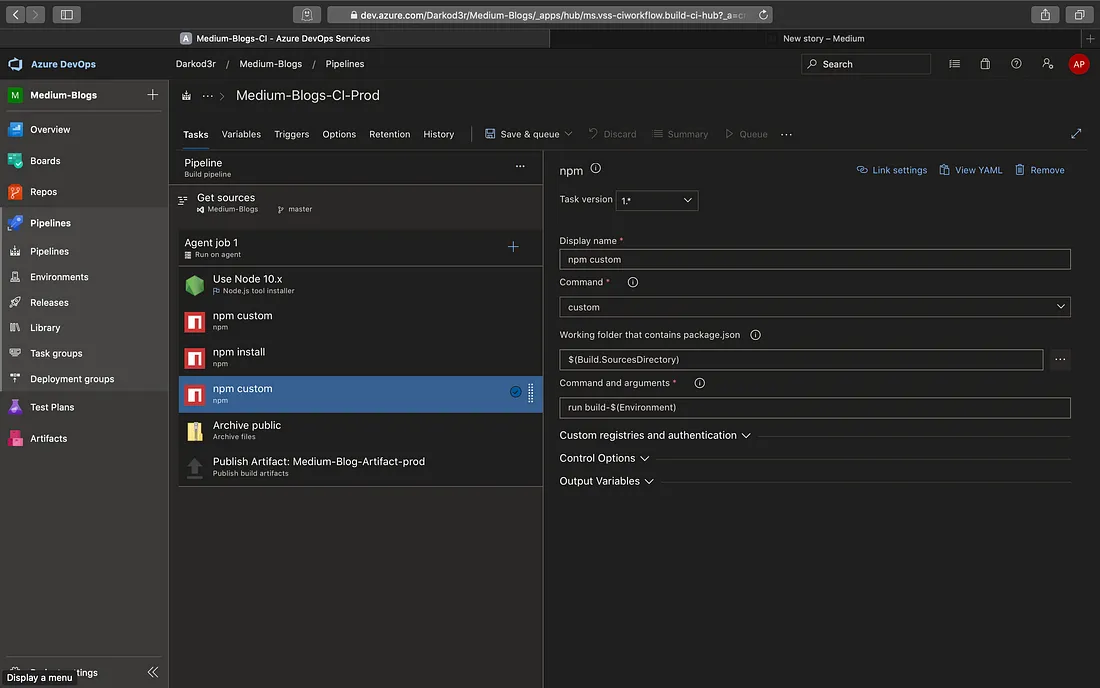Click View YAML

tap(970, 170)
